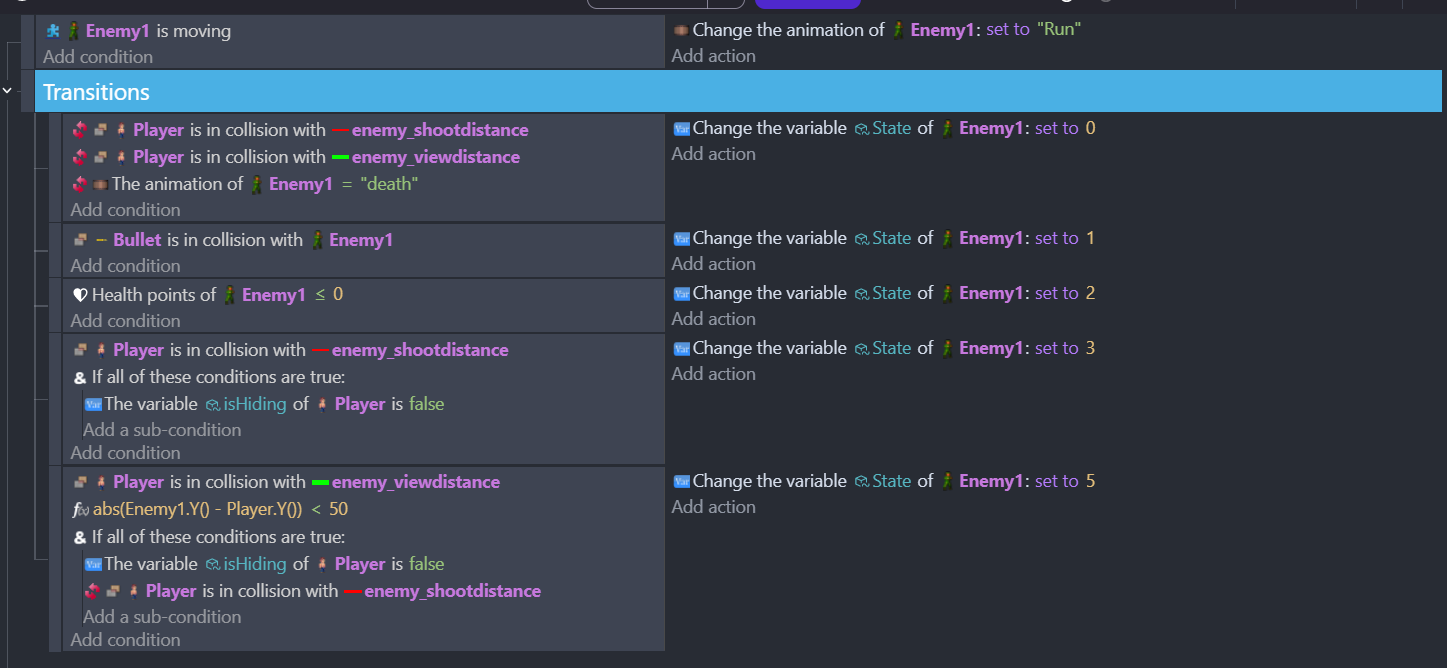Click the expression icon before abs(Enemy1.Y() - Player.Y())
1447x668 pixels.
(81, 509)
